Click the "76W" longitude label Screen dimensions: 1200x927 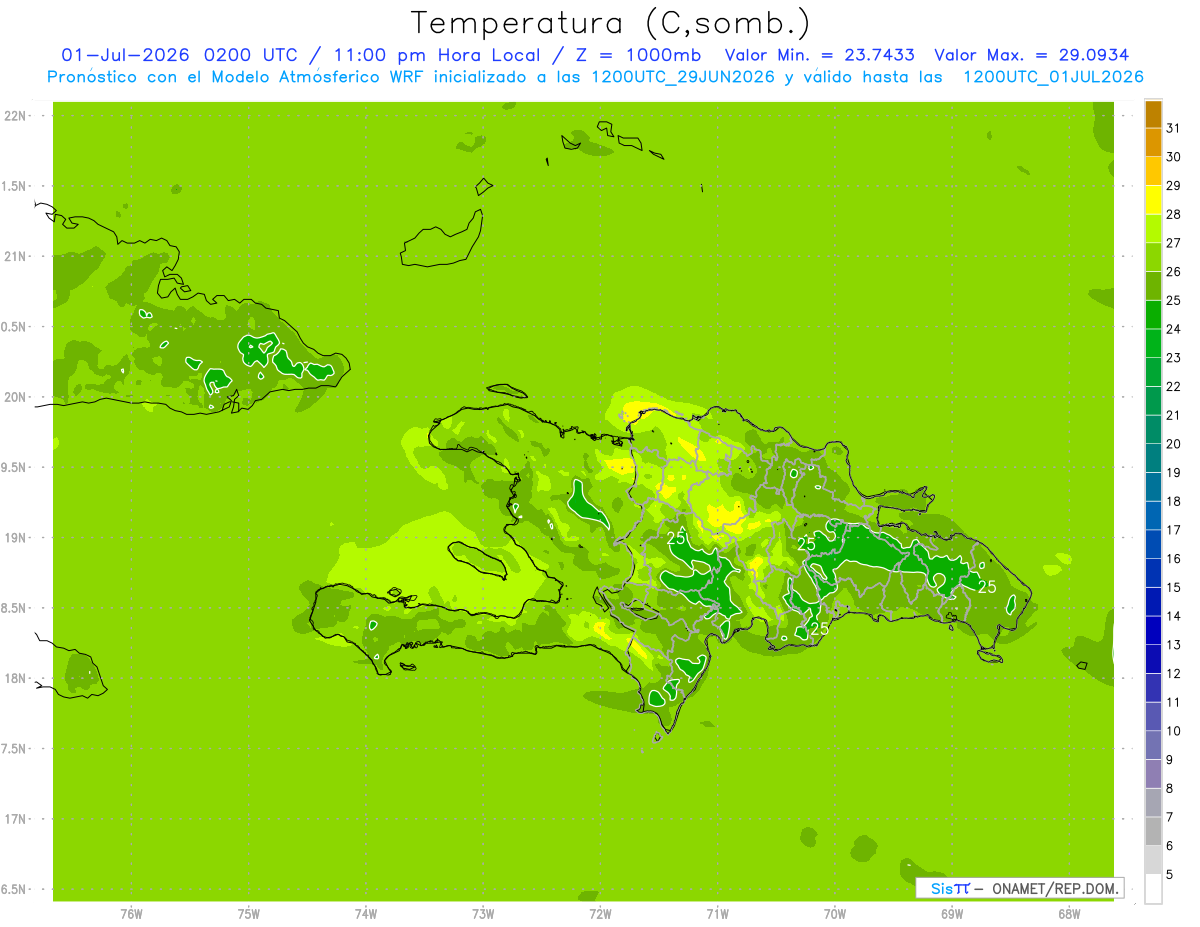pos(131,913)
